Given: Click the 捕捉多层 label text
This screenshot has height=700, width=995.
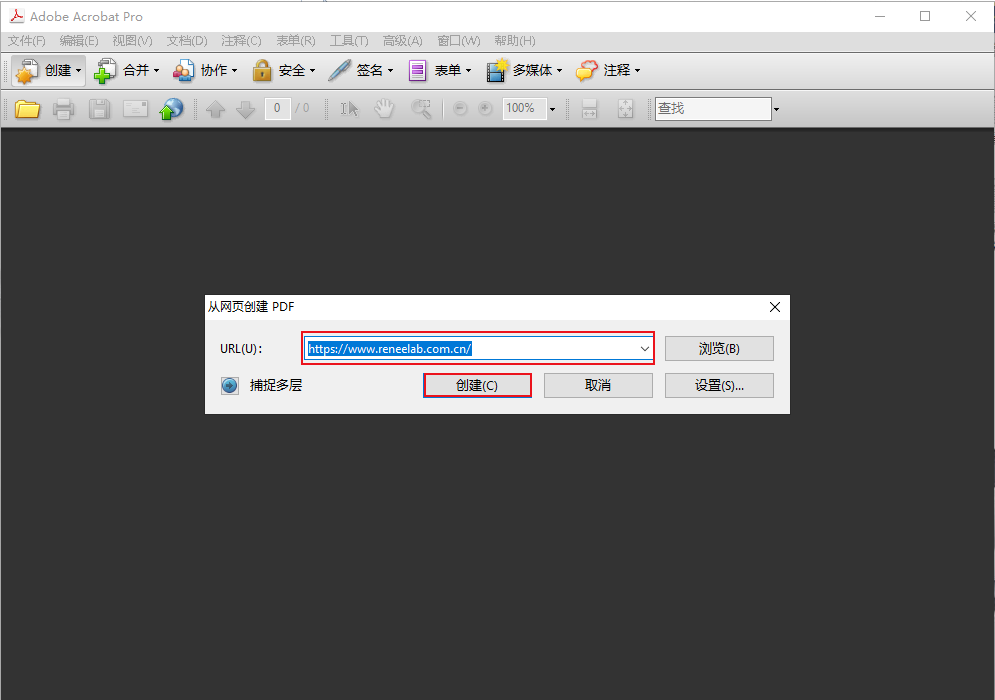Looking at the screenshot, I should click(x=276, y=385).
